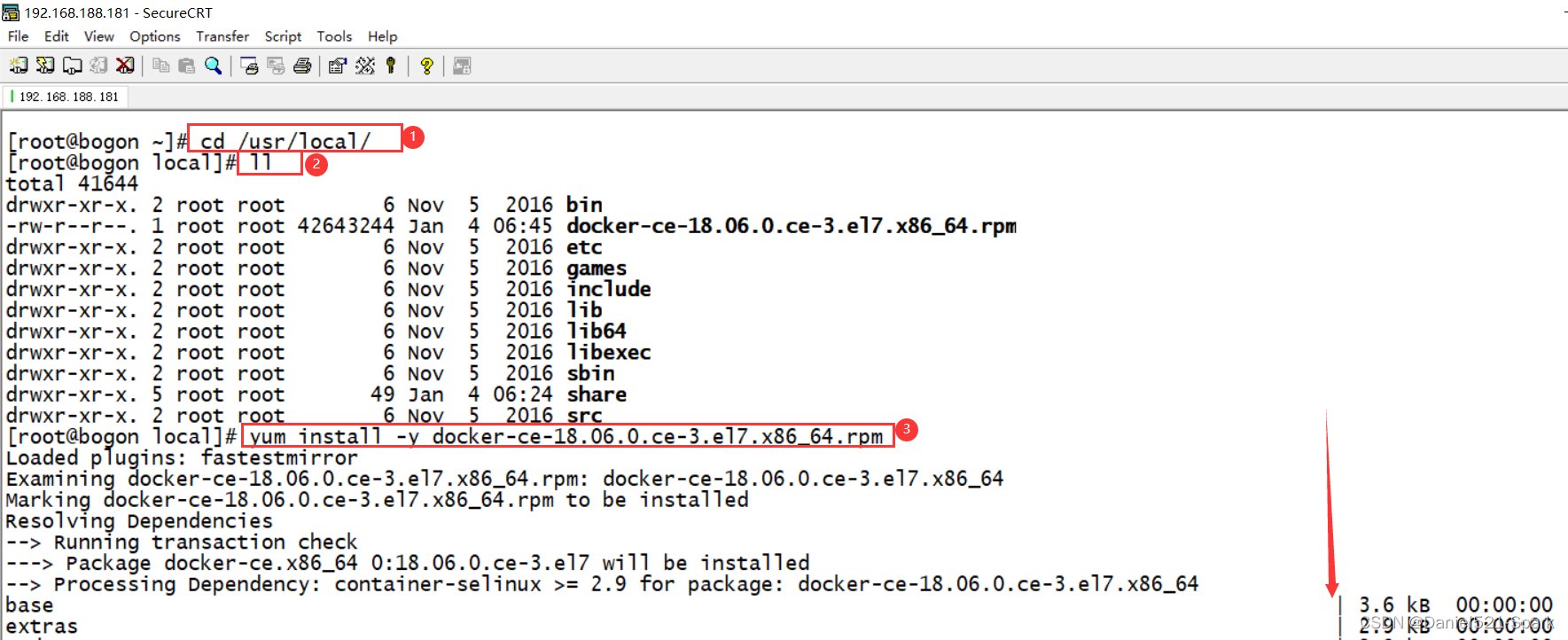Click the printer Print icon
The image size is (1568, 640).
pyautogui.click(x=302, y=66)
